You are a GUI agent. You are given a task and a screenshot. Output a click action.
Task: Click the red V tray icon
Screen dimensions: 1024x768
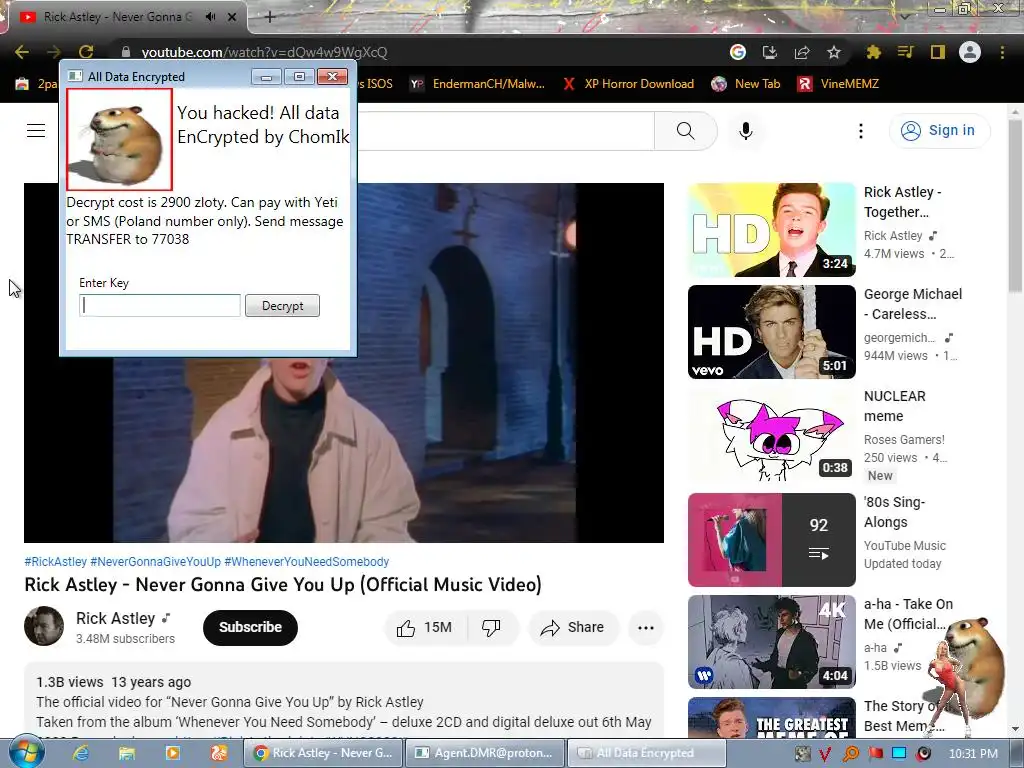825,754
